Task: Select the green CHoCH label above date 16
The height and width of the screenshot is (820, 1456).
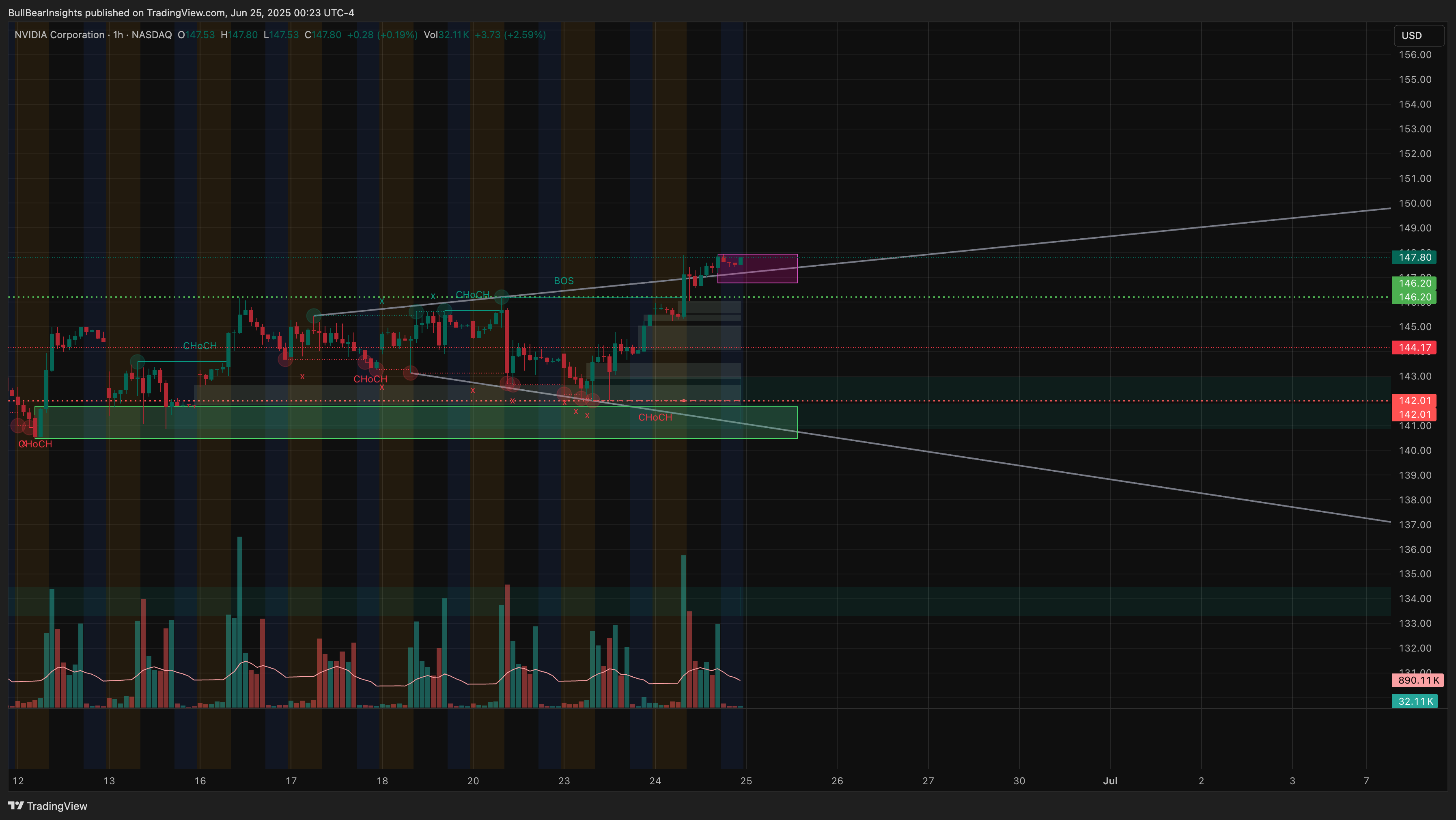Action: tap(200, 346)
